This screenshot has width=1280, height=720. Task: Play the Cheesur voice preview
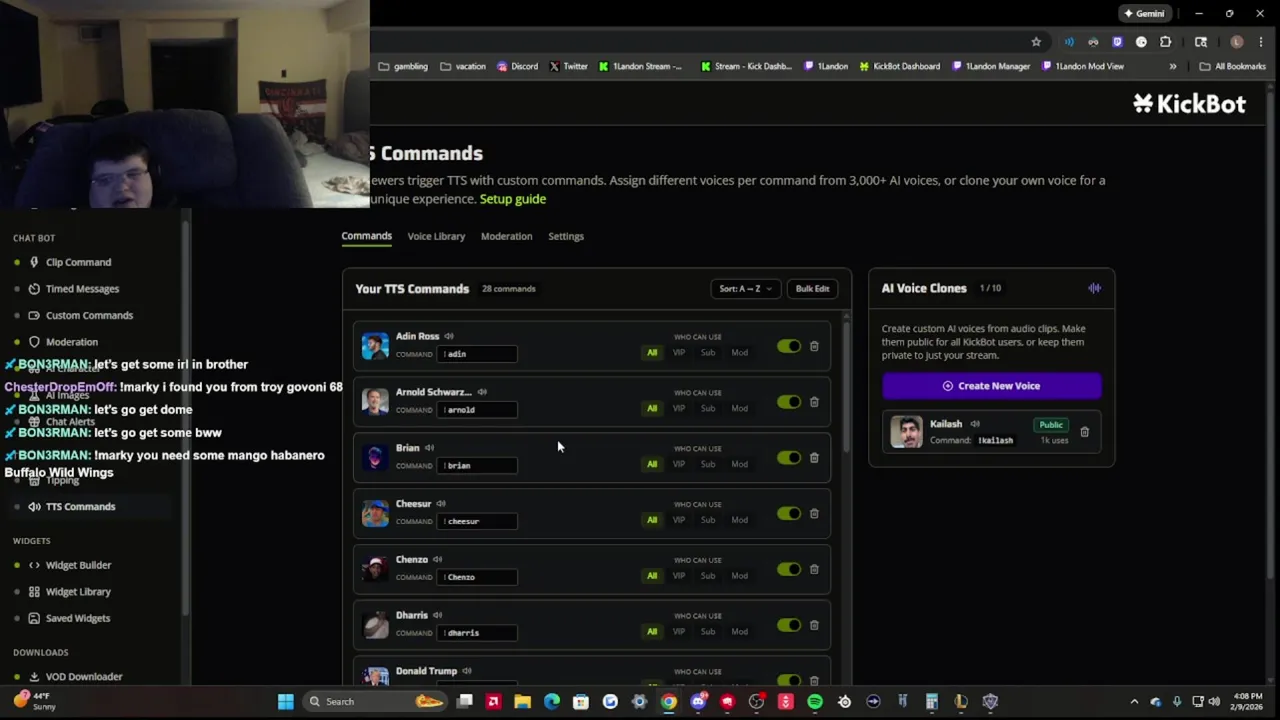pyautogui.click(x=441, y=504)
